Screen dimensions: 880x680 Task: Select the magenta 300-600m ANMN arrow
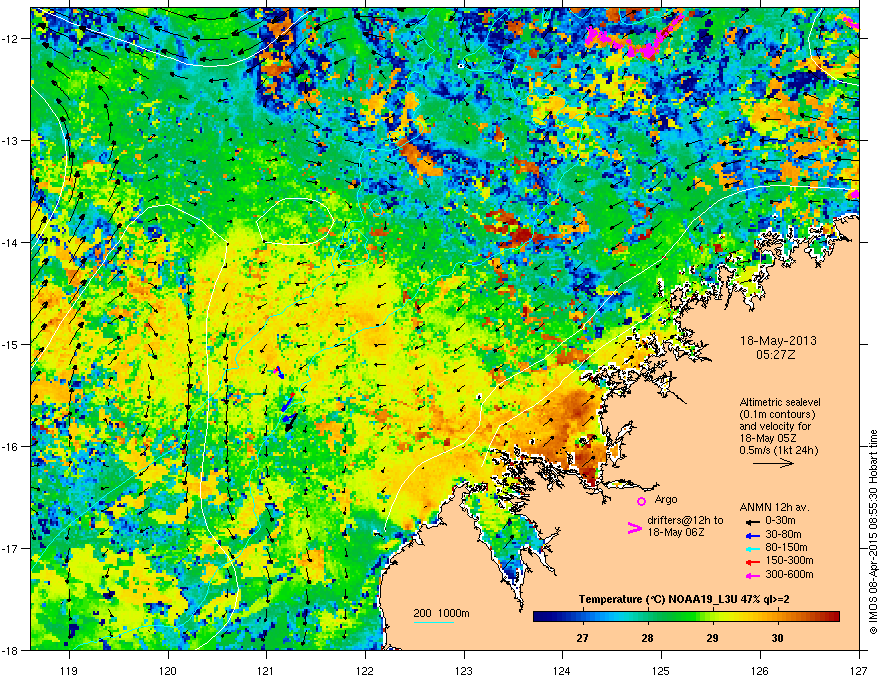tap(753, 575)
